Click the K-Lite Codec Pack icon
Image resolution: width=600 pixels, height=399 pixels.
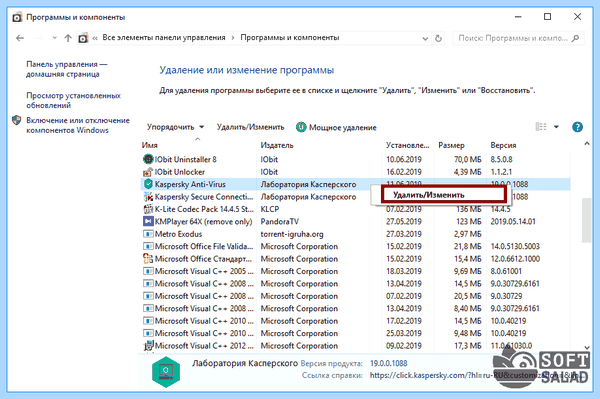(x=148, y=209)
